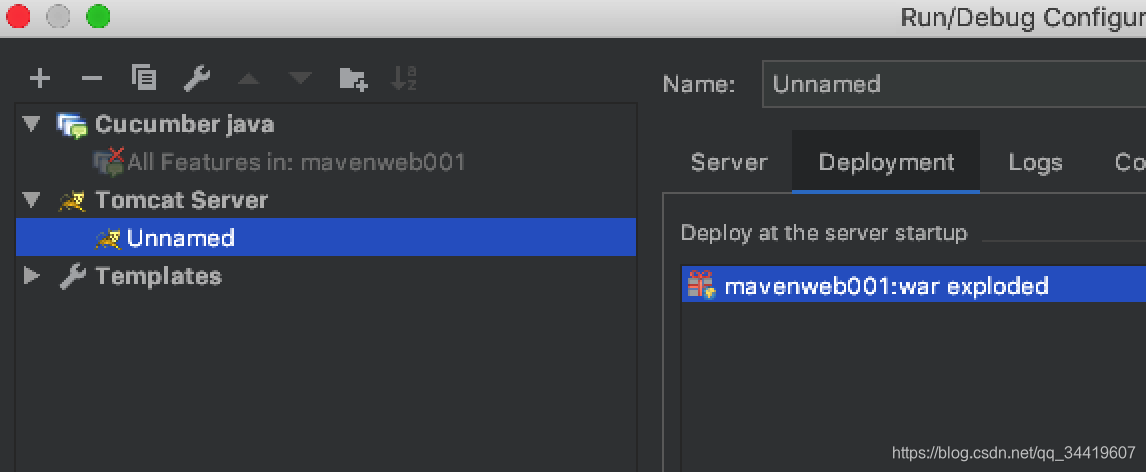The width and height of the screenshot is (1146, 472).
Task: Select the Tomcat Server group
Action: point(181,200)
